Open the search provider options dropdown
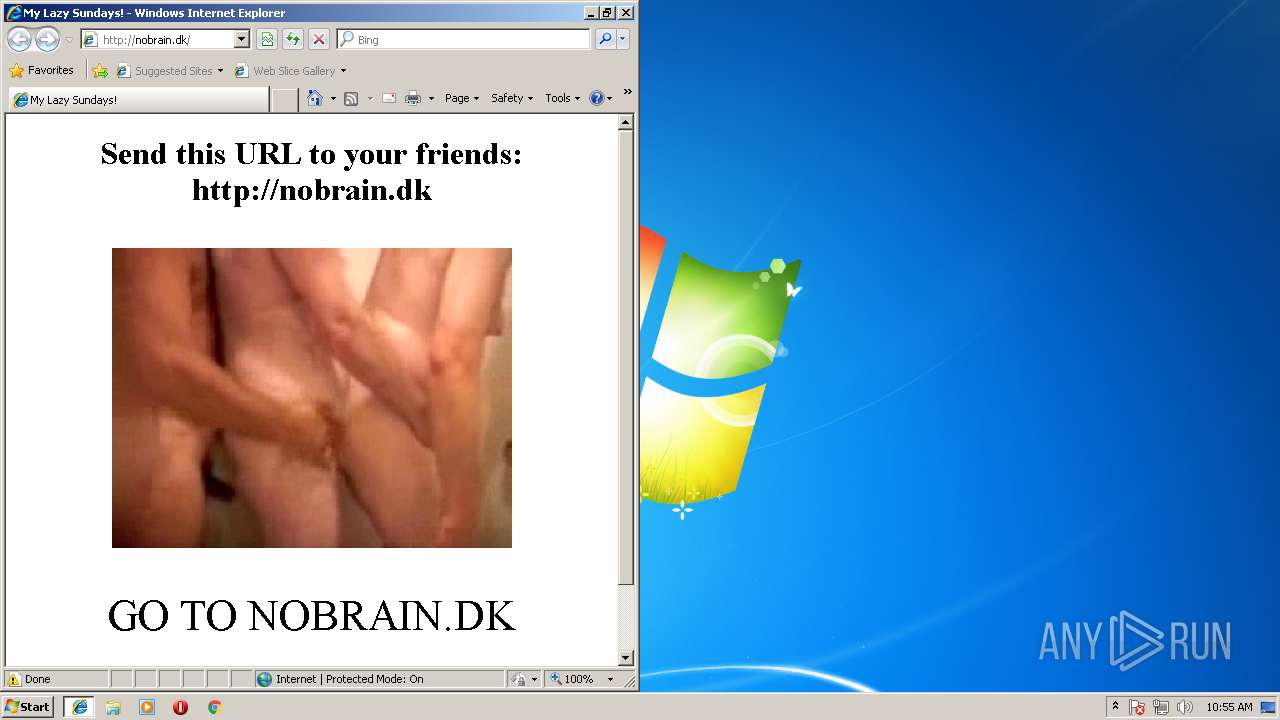Image resolution: width=1280 pixels, height=720 pixels. pyautogui.click(x=623, y=40)
